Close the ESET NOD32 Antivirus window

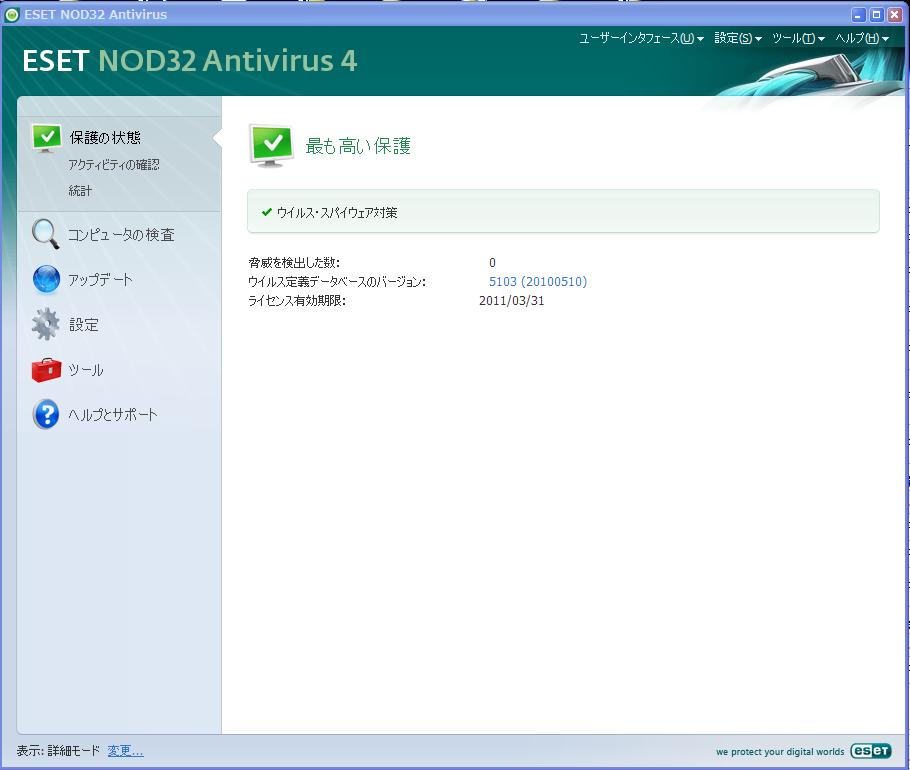[895, 15]
